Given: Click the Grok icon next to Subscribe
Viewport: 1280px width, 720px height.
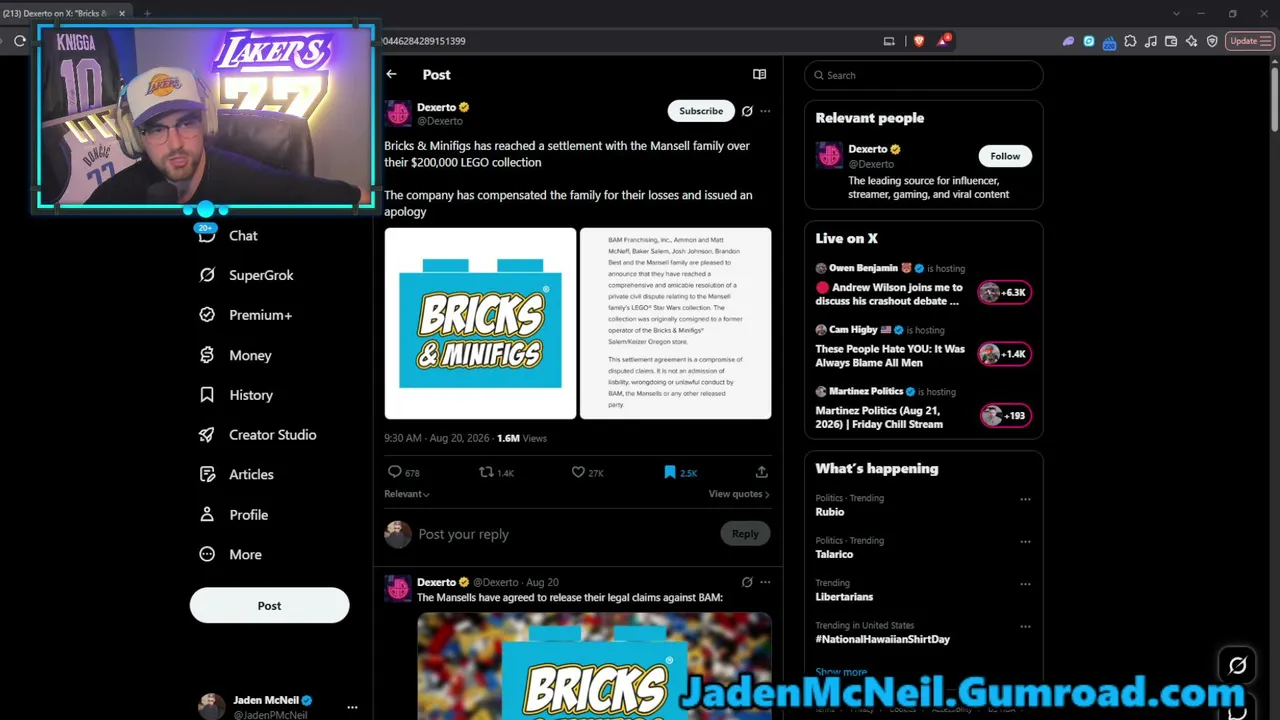Looking at the screenshot, I should coord(747,111).
